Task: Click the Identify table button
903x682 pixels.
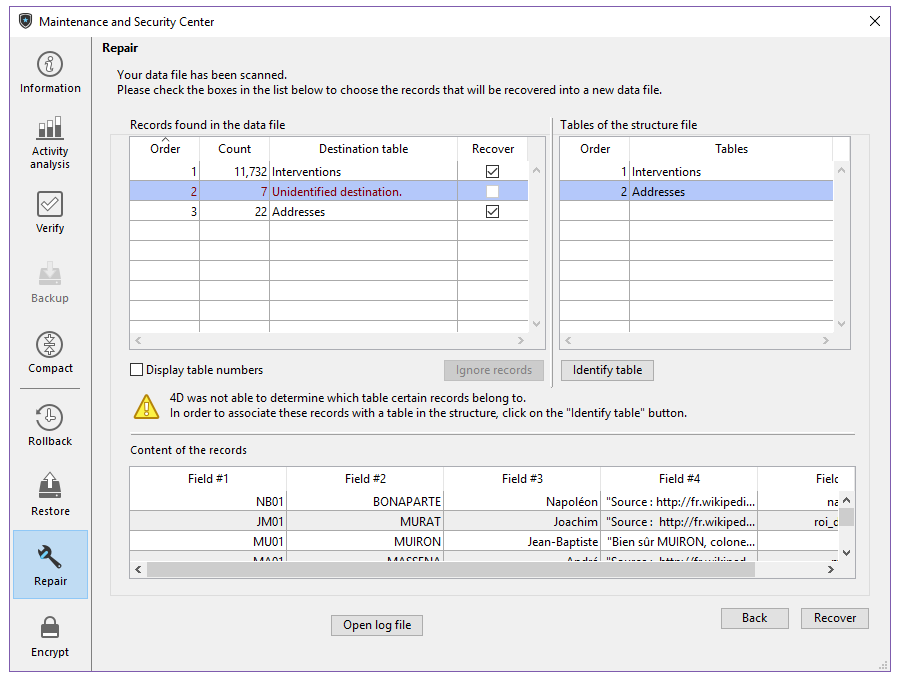Action: [607, 370]
